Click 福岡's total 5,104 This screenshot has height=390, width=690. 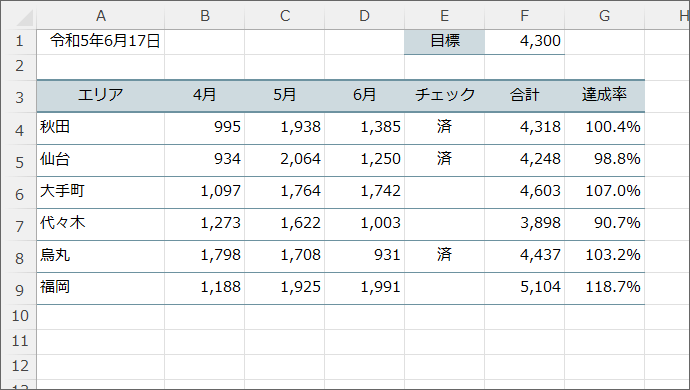(x=525, y=289)
